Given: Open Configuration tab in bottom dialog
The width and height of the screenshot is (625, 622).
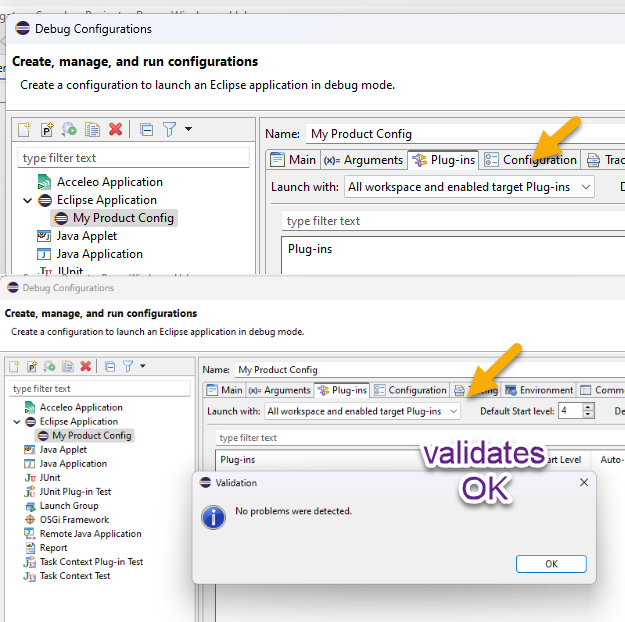Looking at the screenshot, I should (411, 390).
